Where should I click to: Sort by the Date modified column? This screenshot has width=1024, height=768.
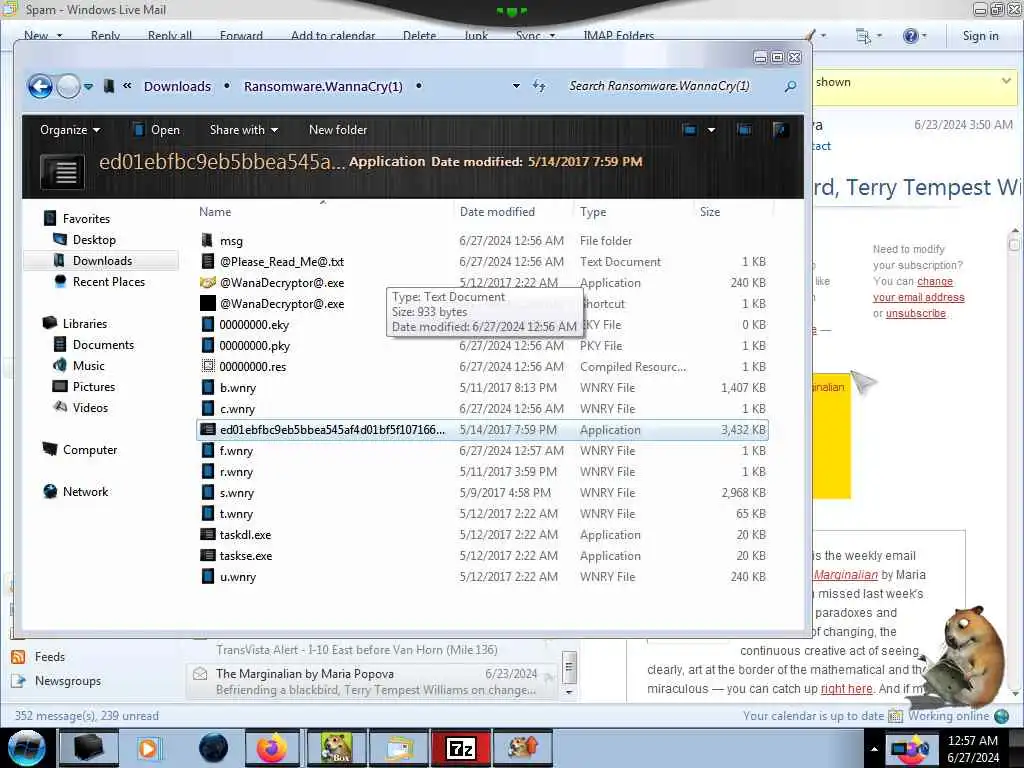click(x=497, y=212)
